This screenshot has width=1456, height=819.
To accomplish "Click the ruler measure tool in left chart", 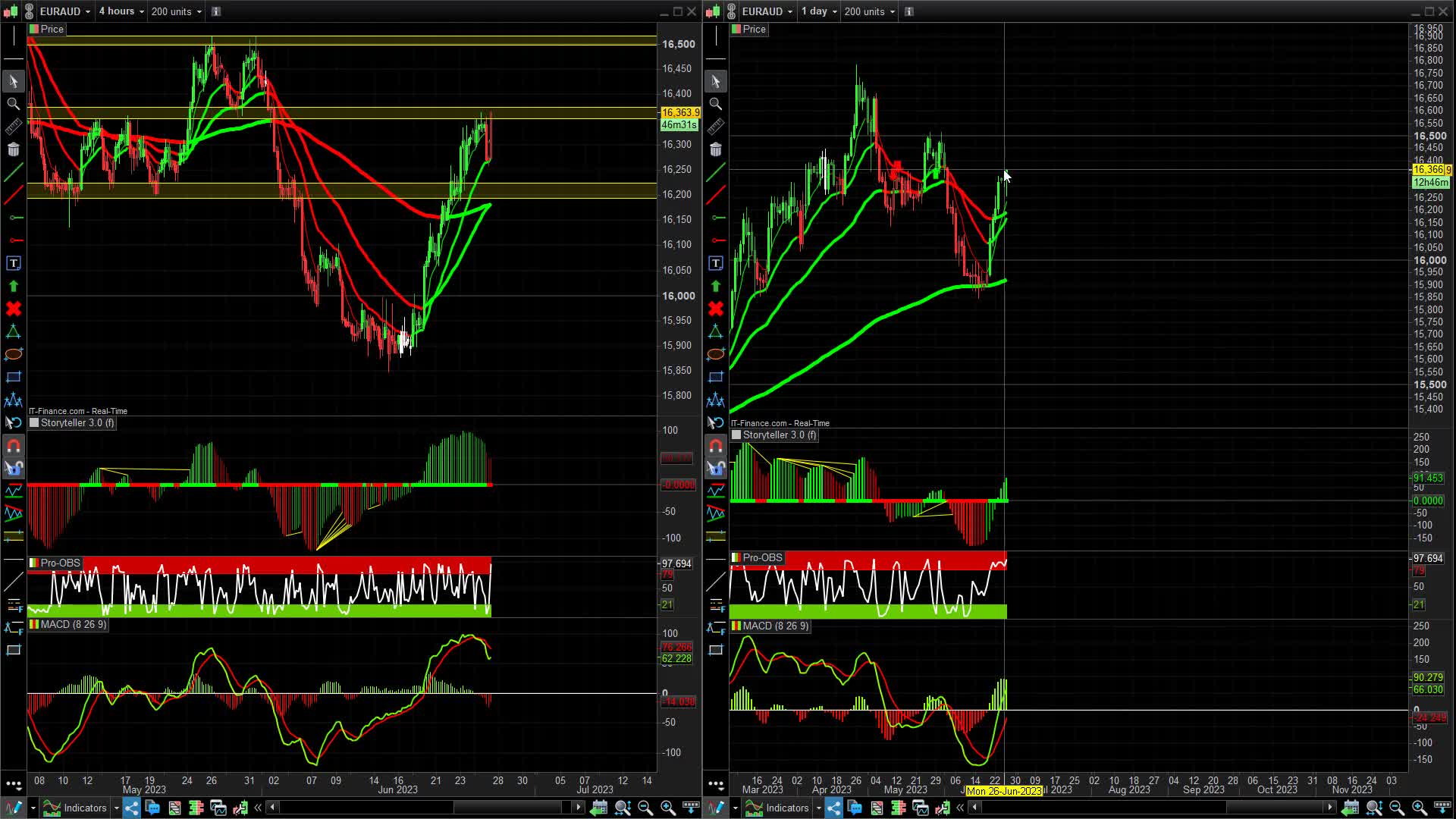I will click(13, 127).
